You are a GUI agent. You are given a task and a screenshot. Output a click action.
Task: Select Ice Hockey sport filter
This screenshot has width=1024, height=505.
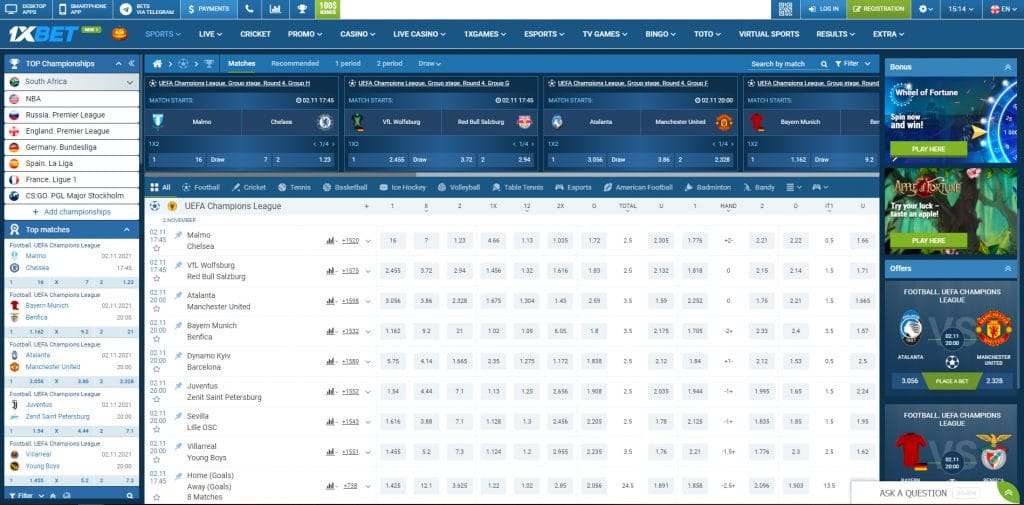[x=402, y=187]
